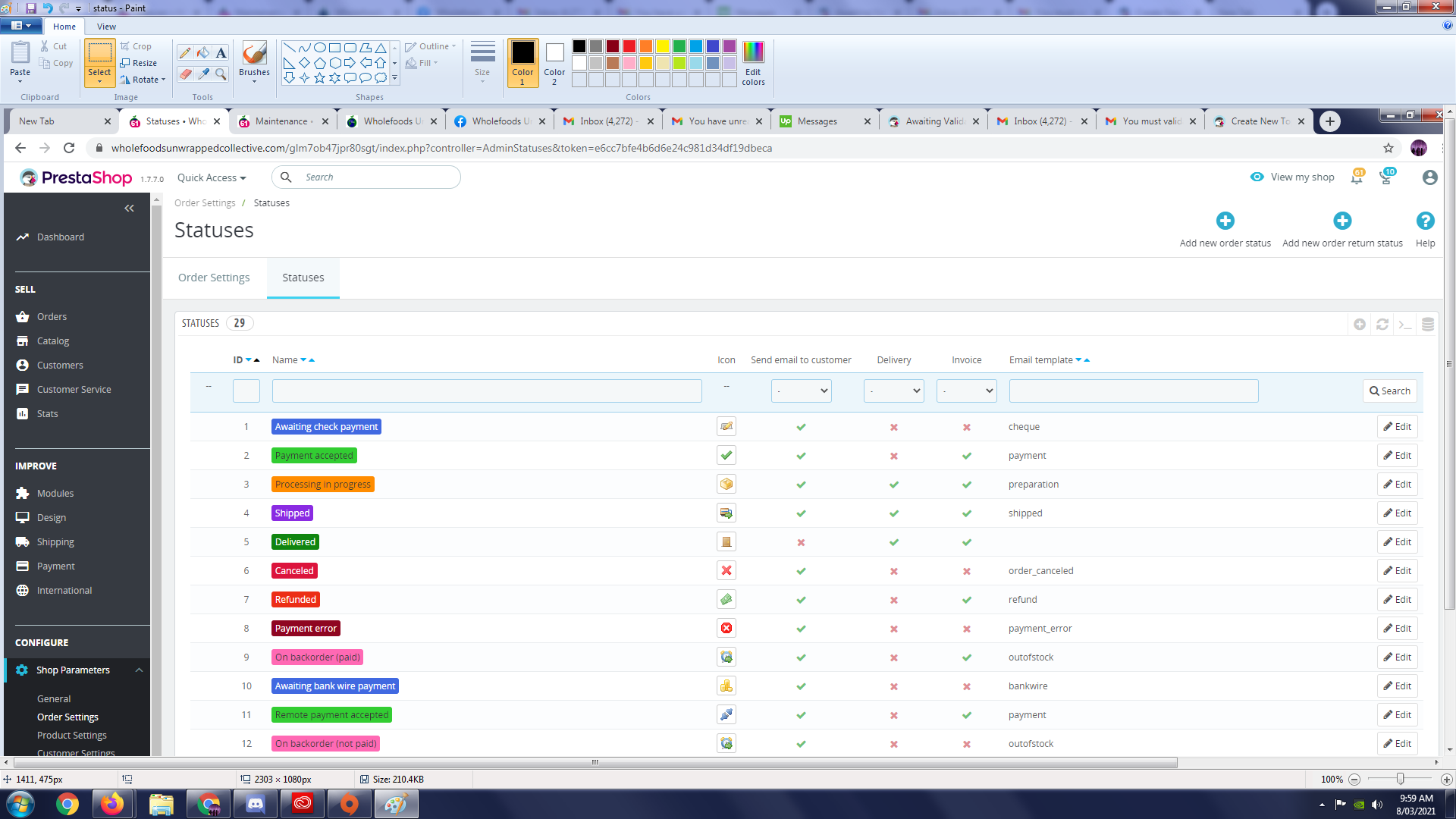Bookmark this page with star icon
The image size is (1456, 819).
[1389, 148]
